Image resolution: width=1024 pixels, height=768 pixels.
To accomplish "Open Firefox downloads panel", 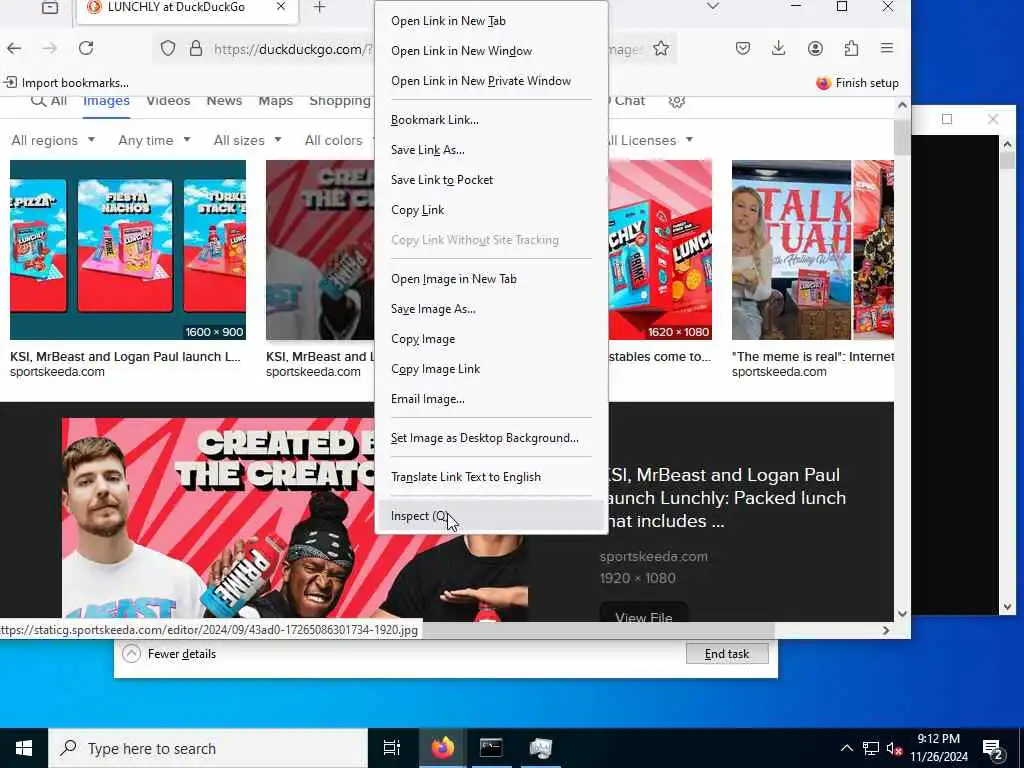I will point(778,48).
